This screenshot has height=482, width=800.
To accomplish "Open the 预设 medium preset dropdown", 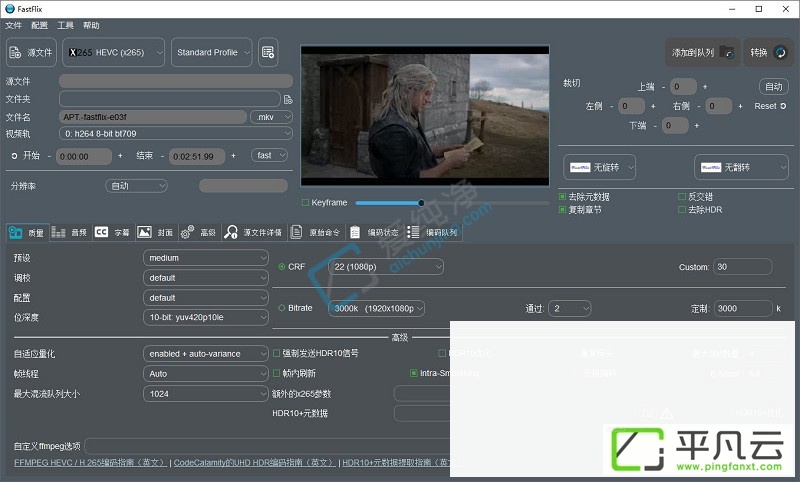I will point(206,258).
